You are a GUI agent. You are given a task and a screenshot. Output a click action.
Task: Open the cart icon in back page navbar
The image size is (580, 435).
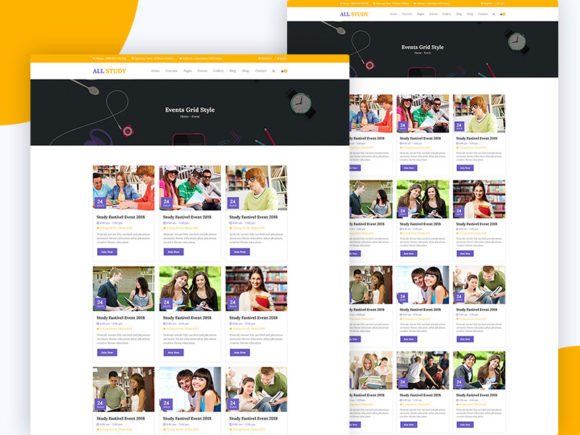(x=503, y=14)
